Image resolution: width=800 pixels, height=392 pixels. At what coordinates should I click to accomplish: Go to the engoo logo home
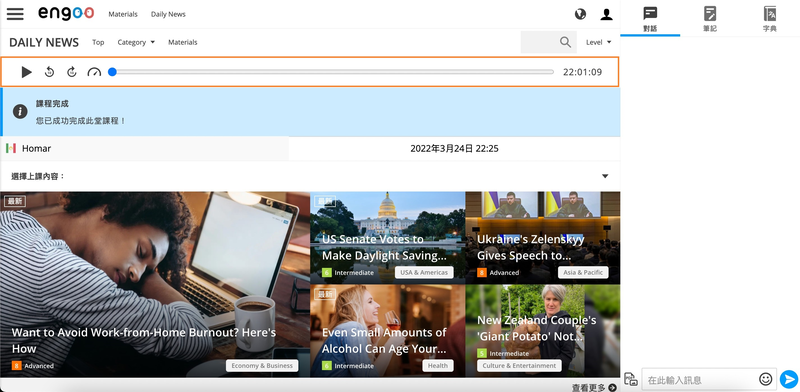coord(66,14)
